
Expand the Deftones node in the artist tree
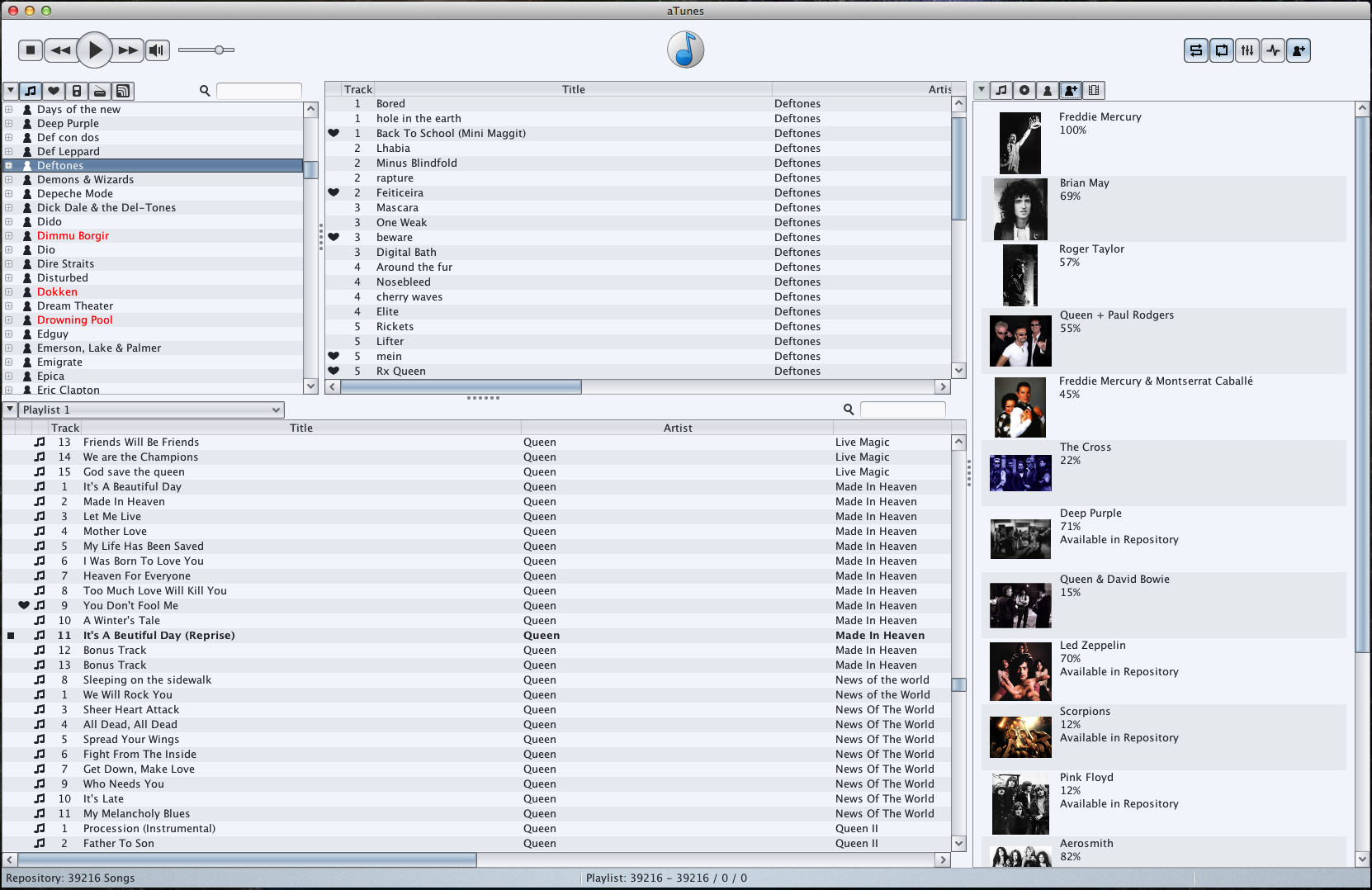pyautogui.click(x=8, y=166)
